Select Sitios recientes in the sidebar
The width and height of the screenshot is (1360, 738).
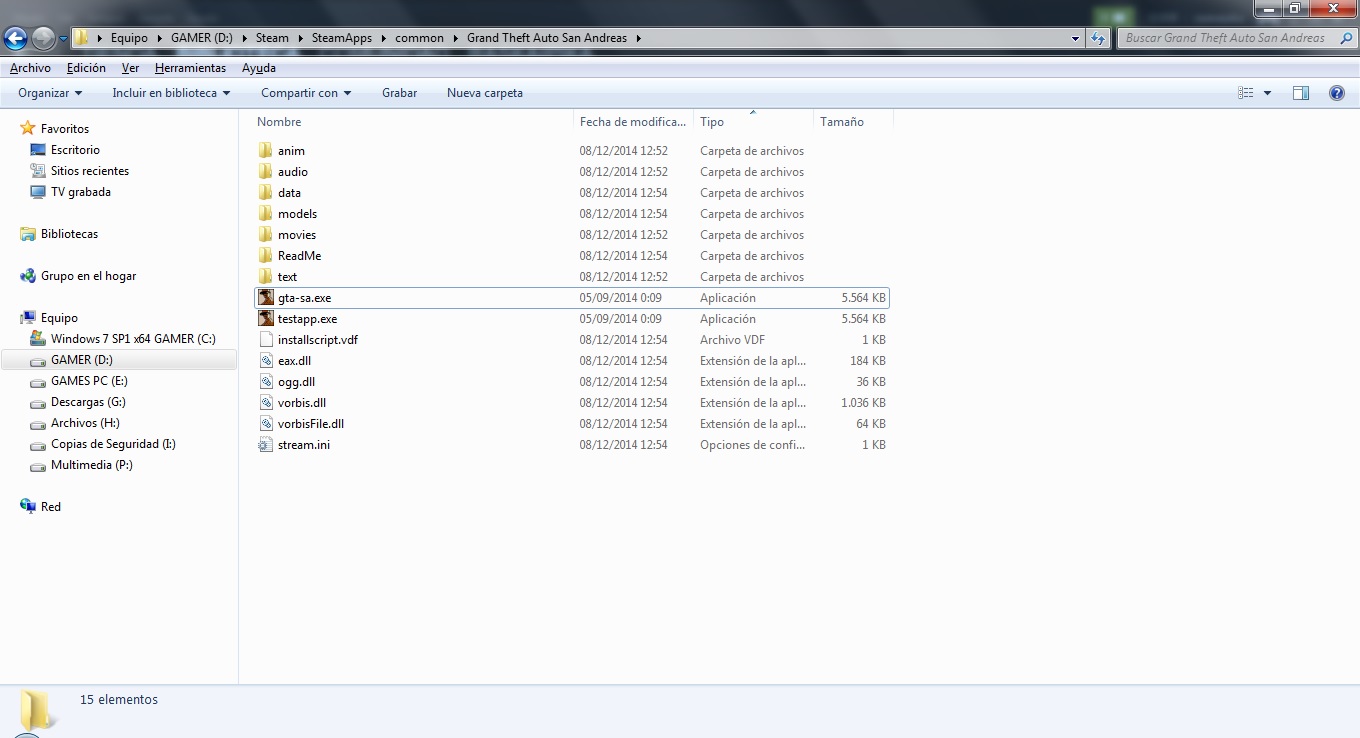point(90,171)
